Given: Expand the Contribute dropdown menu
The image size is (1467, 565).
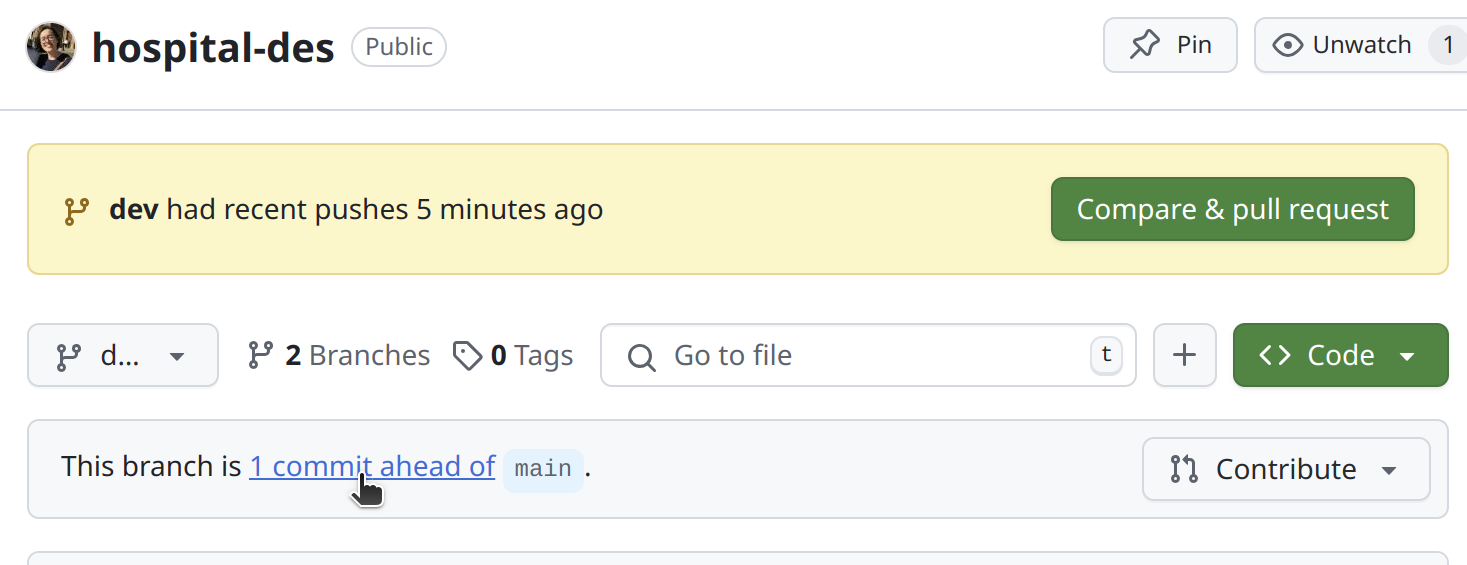Looking at the screenshot, I should [1286, 469].
